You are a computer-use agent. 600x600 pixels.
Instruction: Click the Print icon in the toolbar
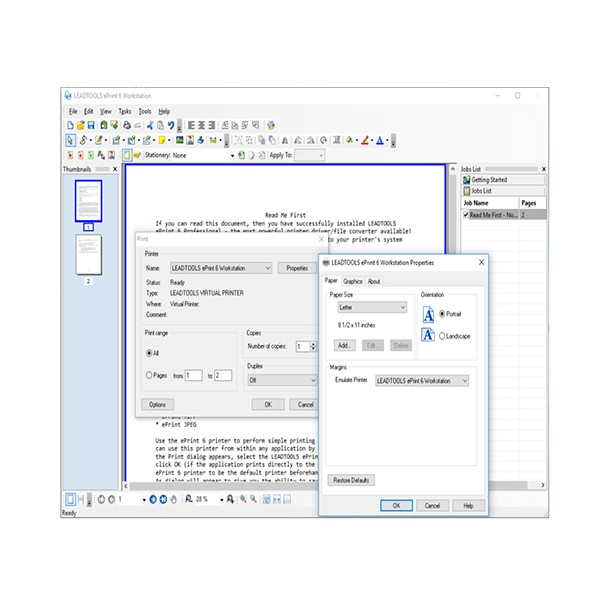[125, 125]
